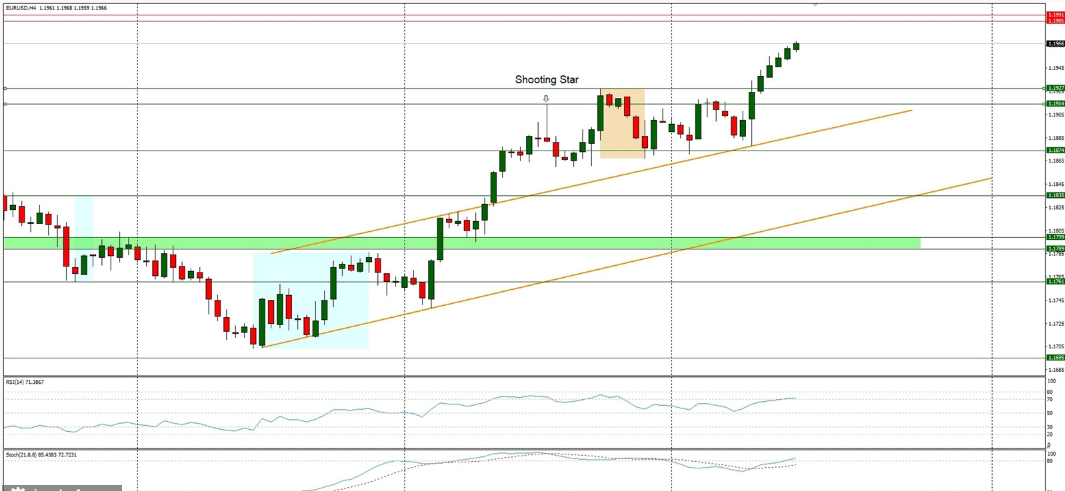Click the RSI(14) 71.3867 indicator label
Screen dimensions: 1065x491
tap(24, 382)
